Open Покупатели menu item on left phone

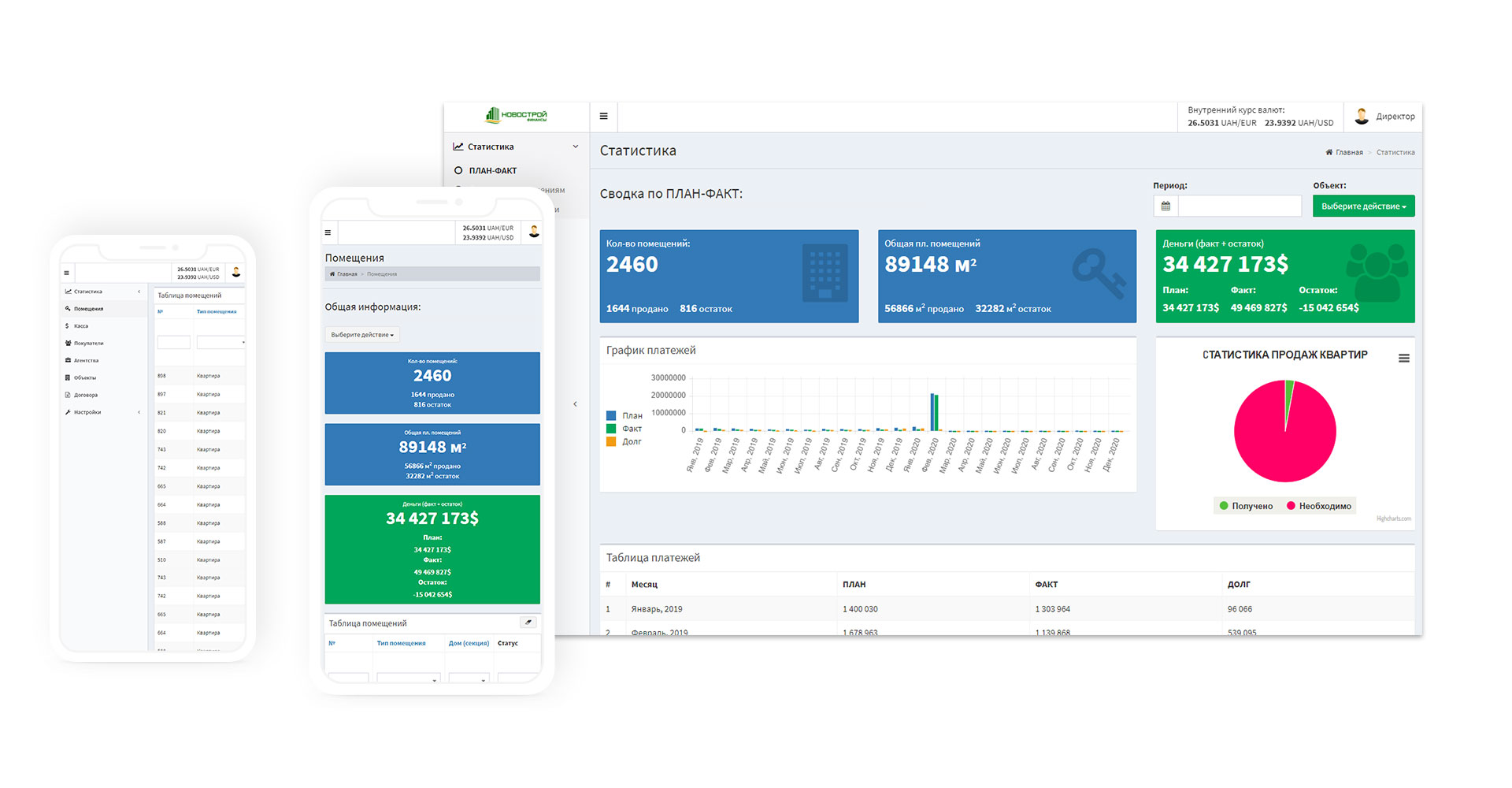click(x=103, y=344)
